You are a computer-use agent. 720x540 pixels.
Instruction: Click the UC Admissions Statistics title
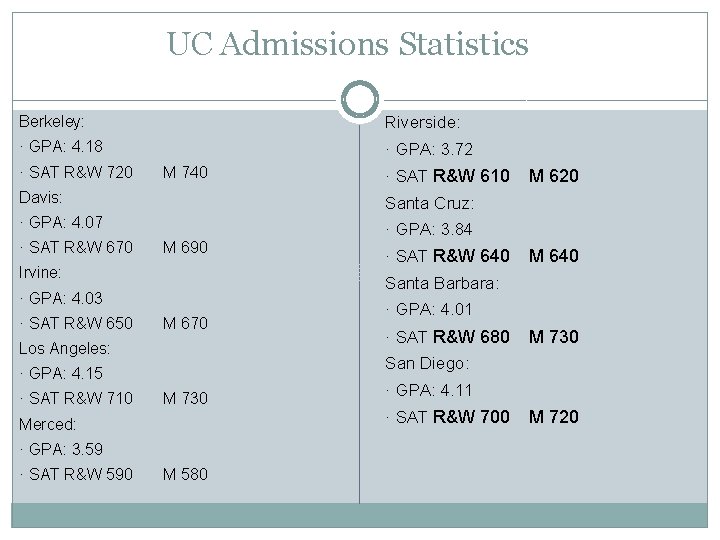point(347,44)
